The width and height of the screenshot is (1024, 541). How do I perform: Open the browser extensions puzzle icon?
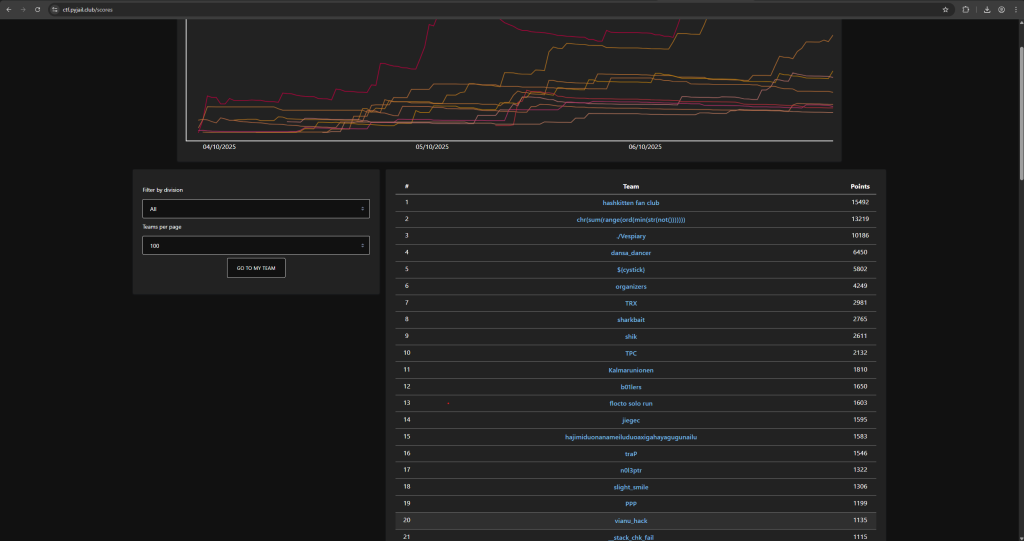click(x=966, y=9)
